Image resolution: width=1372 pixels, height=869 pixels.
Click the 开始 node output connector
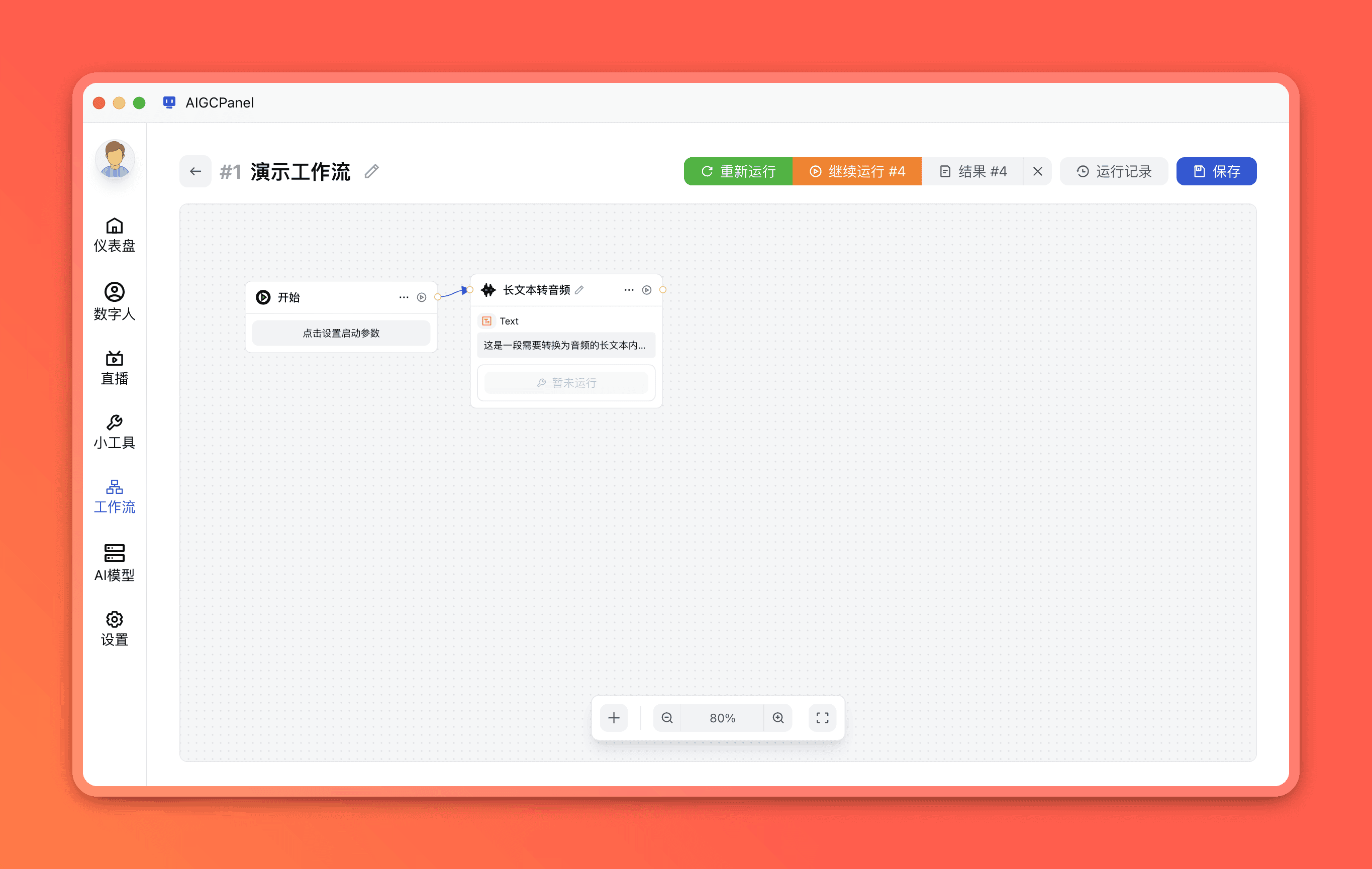[x=438, y=297]
